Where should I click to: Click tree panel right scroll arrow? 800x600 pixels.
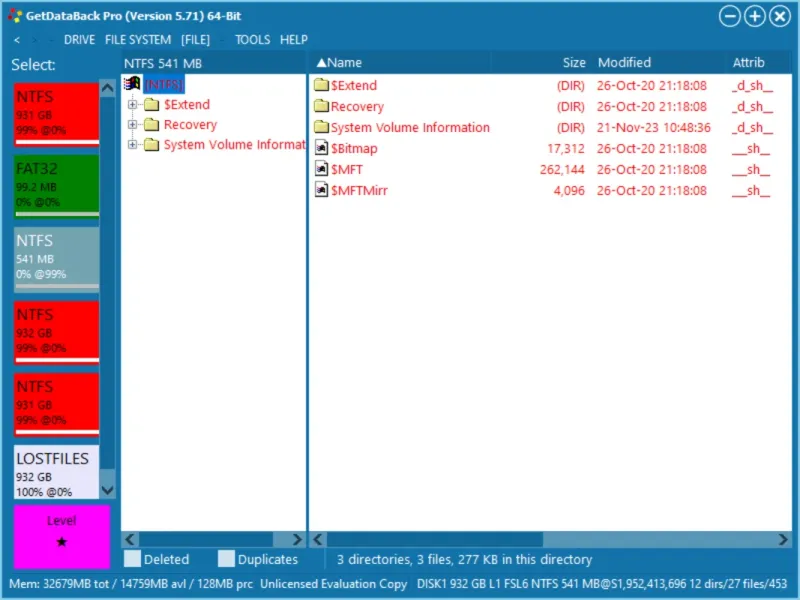(x=297, y=539)
